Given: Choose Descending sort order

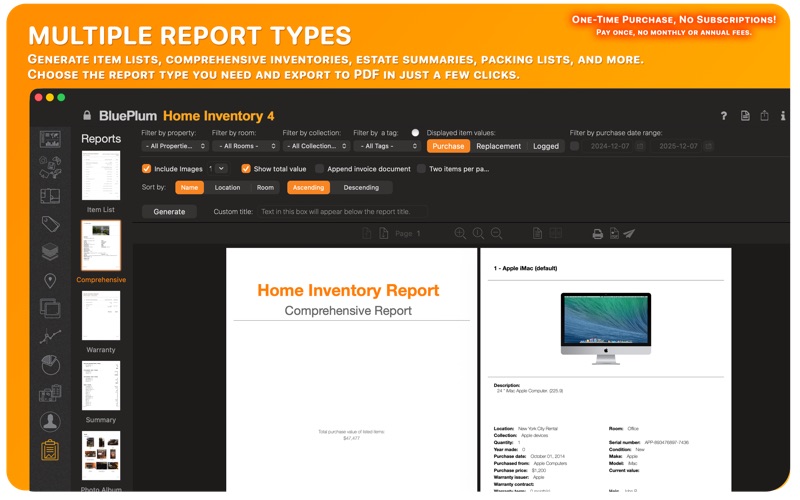Looking at the screenshot, I should (361, 187).
